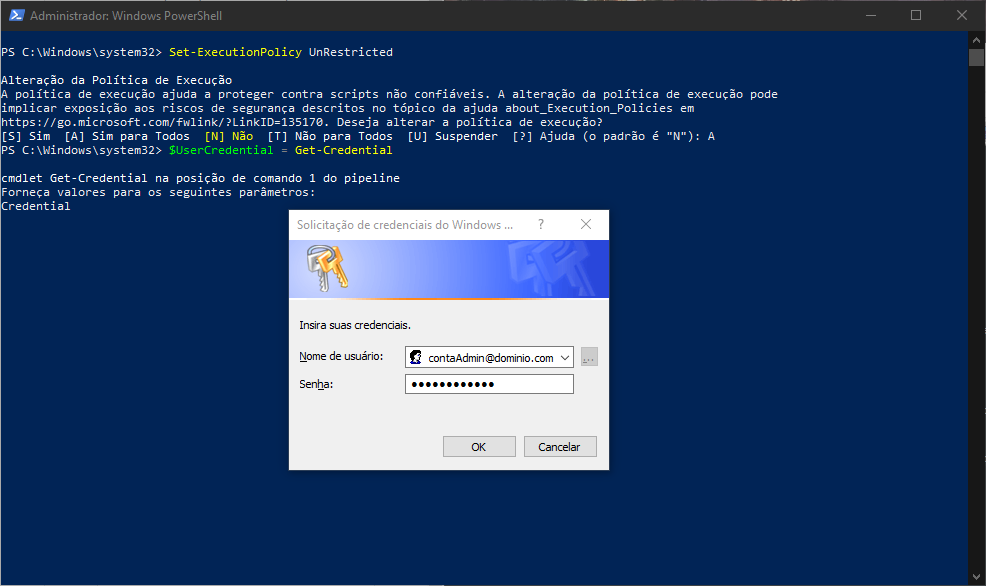Click the "Solicitação de credenciais do Windows" title
The image size is (986, 586).
pyautogui.click(x=405, y=225)
